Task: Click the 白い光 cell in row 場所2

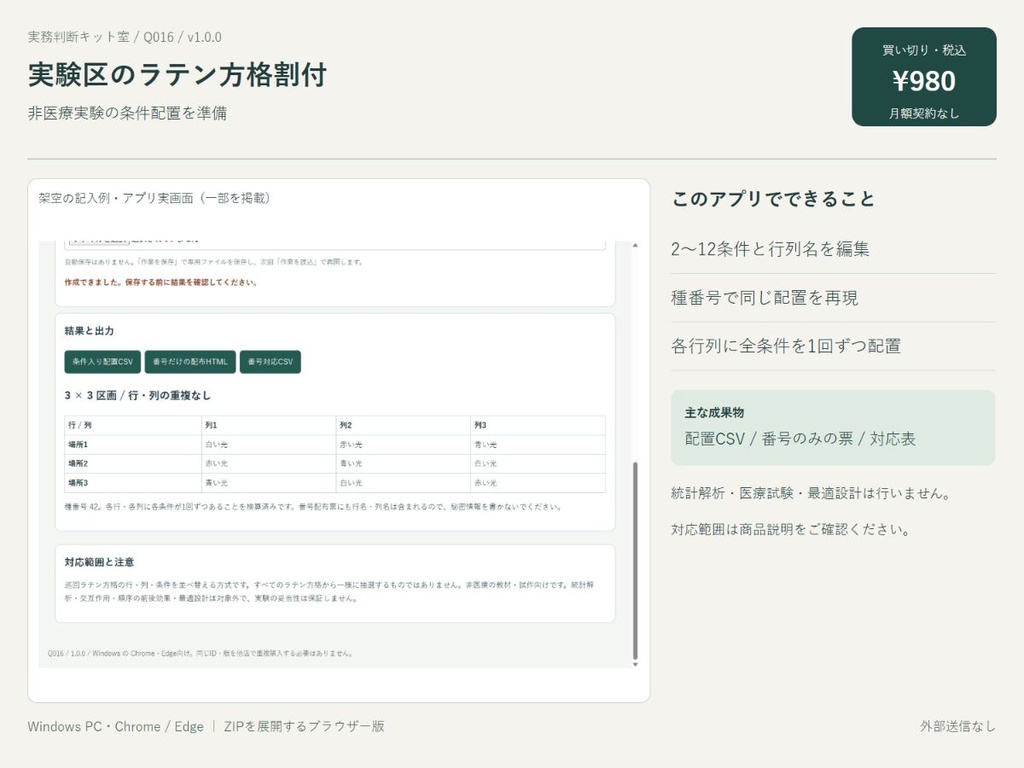Action: point(538,464)
